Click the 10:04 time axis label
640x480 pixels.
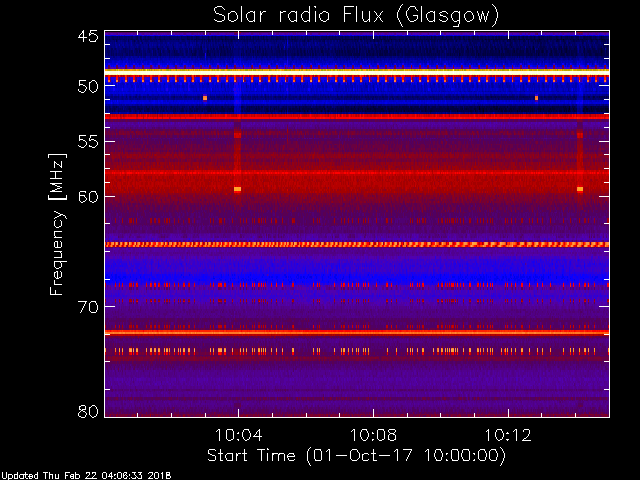(238, 435)
